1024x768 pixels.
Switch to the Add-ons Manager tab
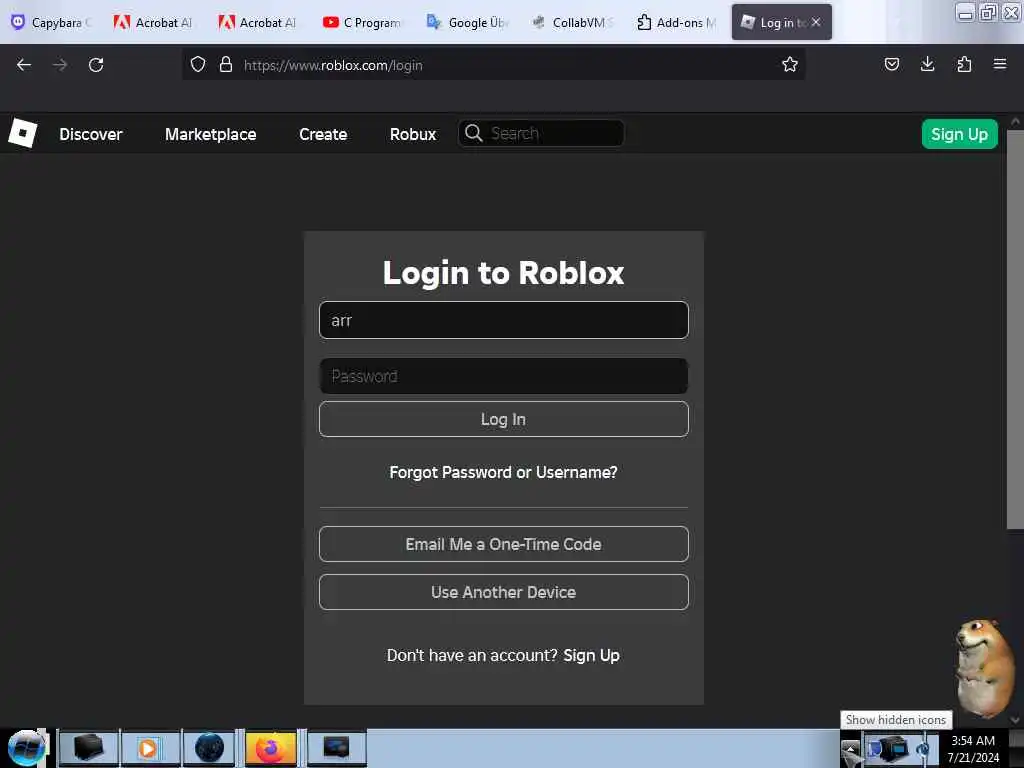676,22
